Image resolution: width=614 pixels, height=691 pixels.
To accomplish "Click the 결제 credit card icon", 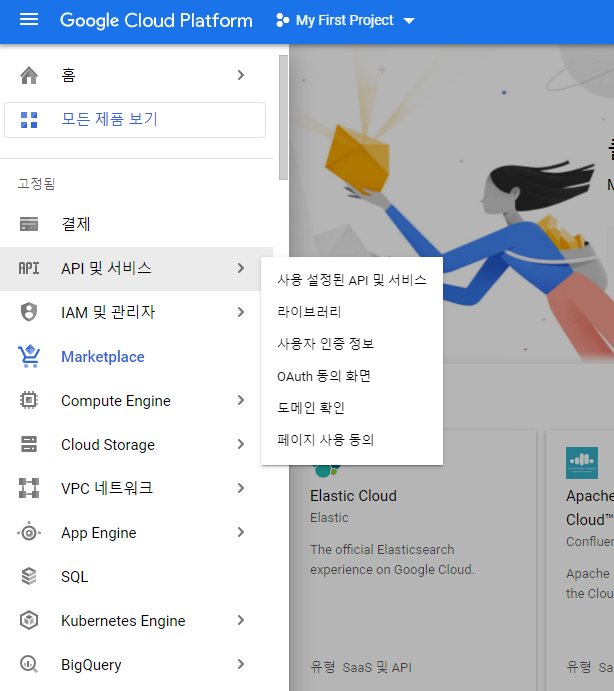I will coord(29,224).
